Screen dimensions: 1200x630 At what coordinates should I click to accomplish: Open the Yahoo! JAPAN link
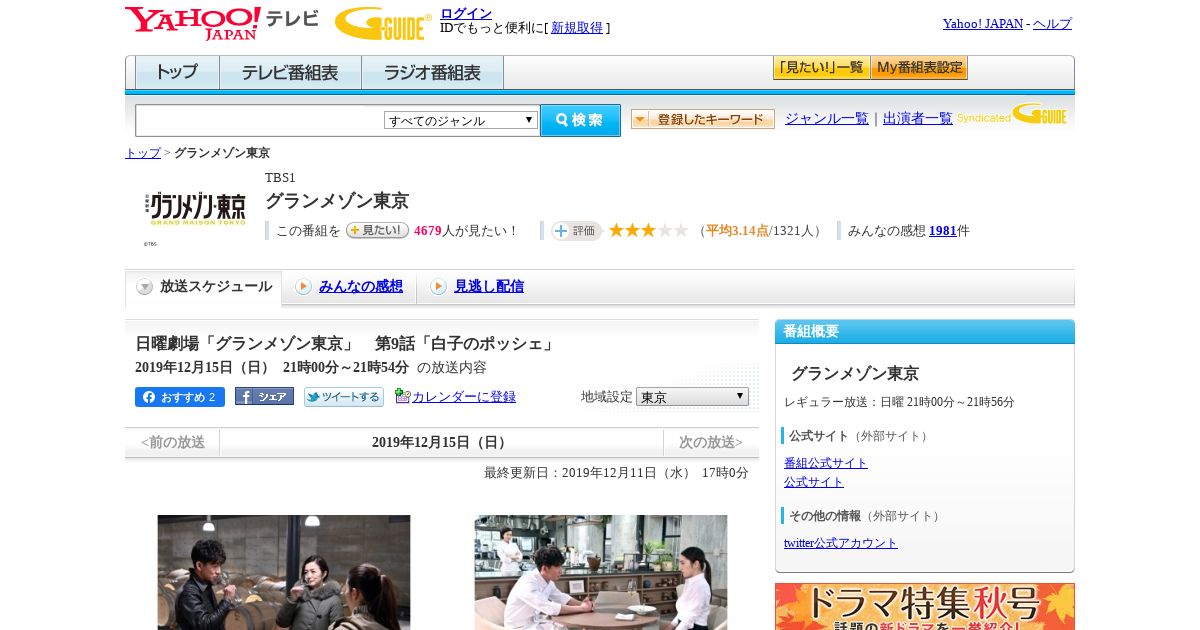coord(983,24)
